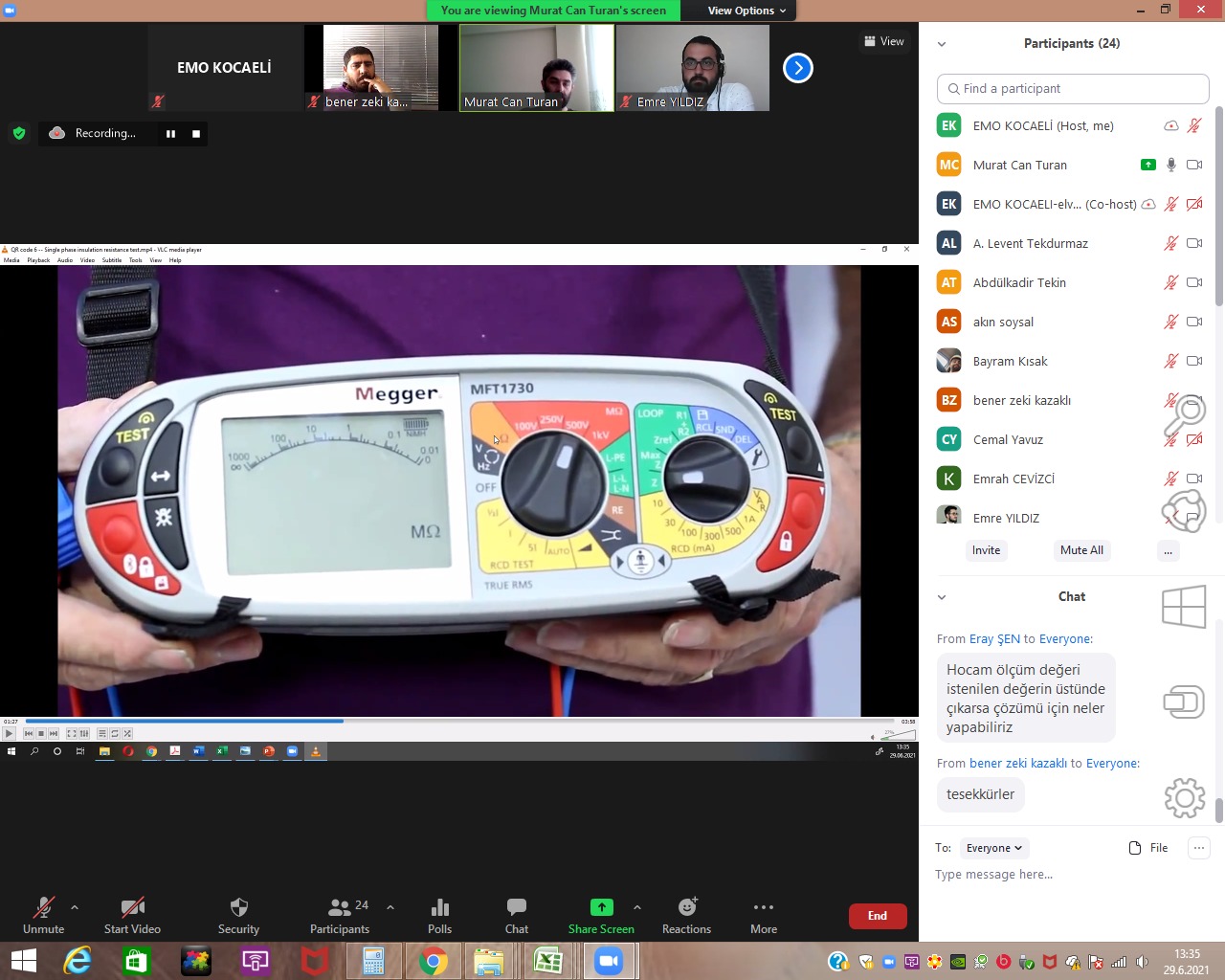Select Emre YILDIZ video thumbnail
Screen dimensions: 1225x980
point(693,68)
